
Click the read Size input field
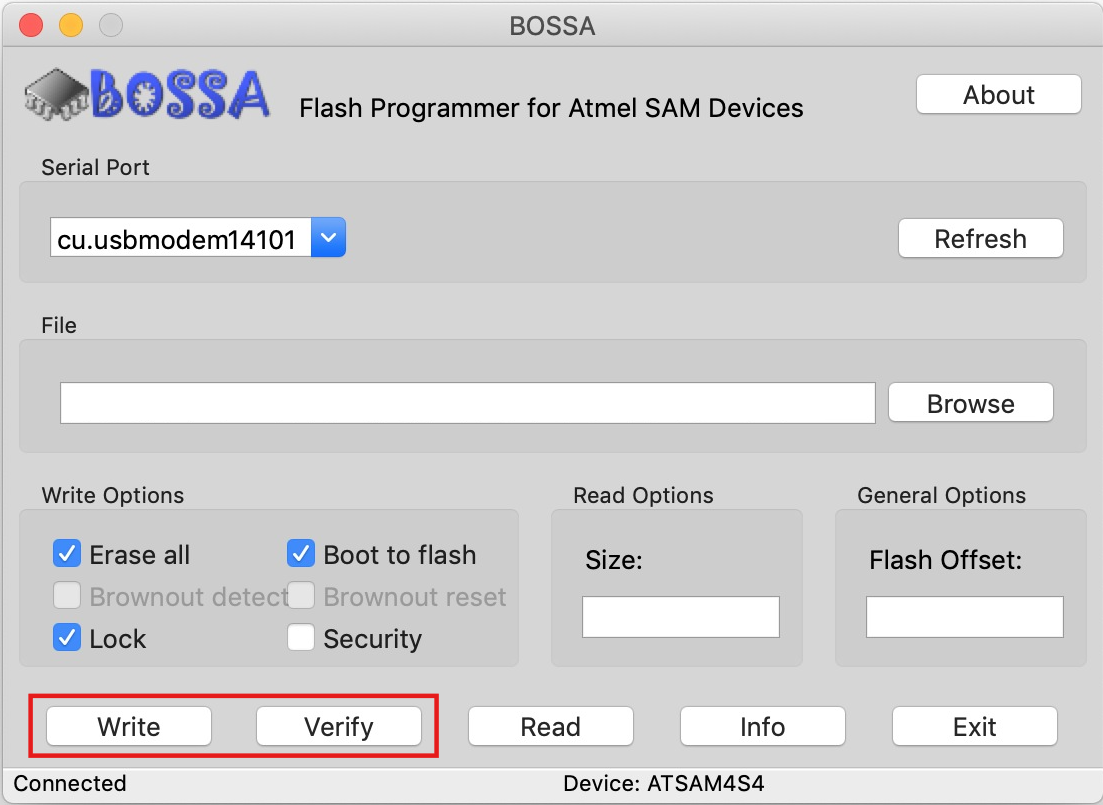point(680,617)
